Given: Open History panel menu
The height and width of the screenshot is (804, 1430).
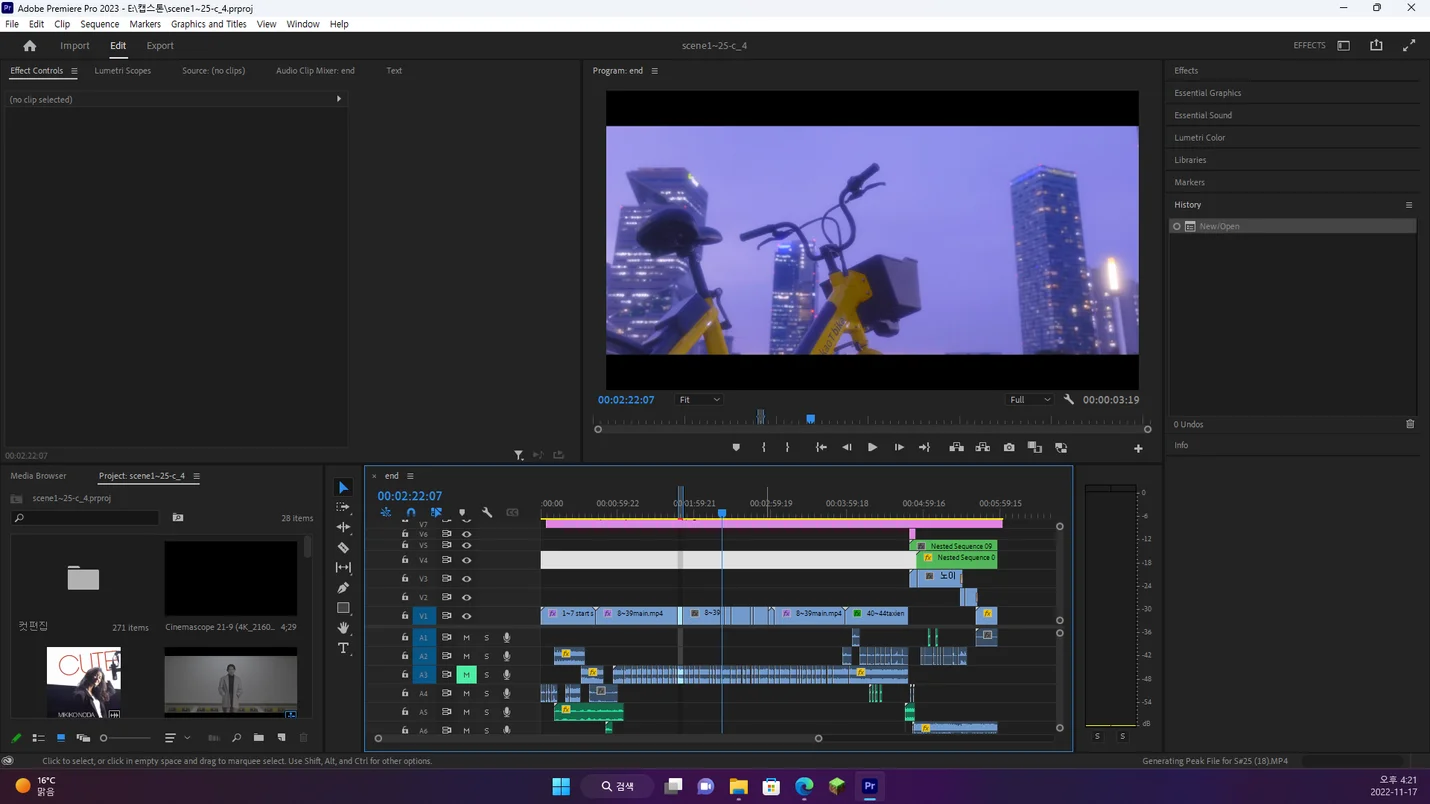Looking at the screenshot, I should pyautogui.click(x=1409, y=205).
